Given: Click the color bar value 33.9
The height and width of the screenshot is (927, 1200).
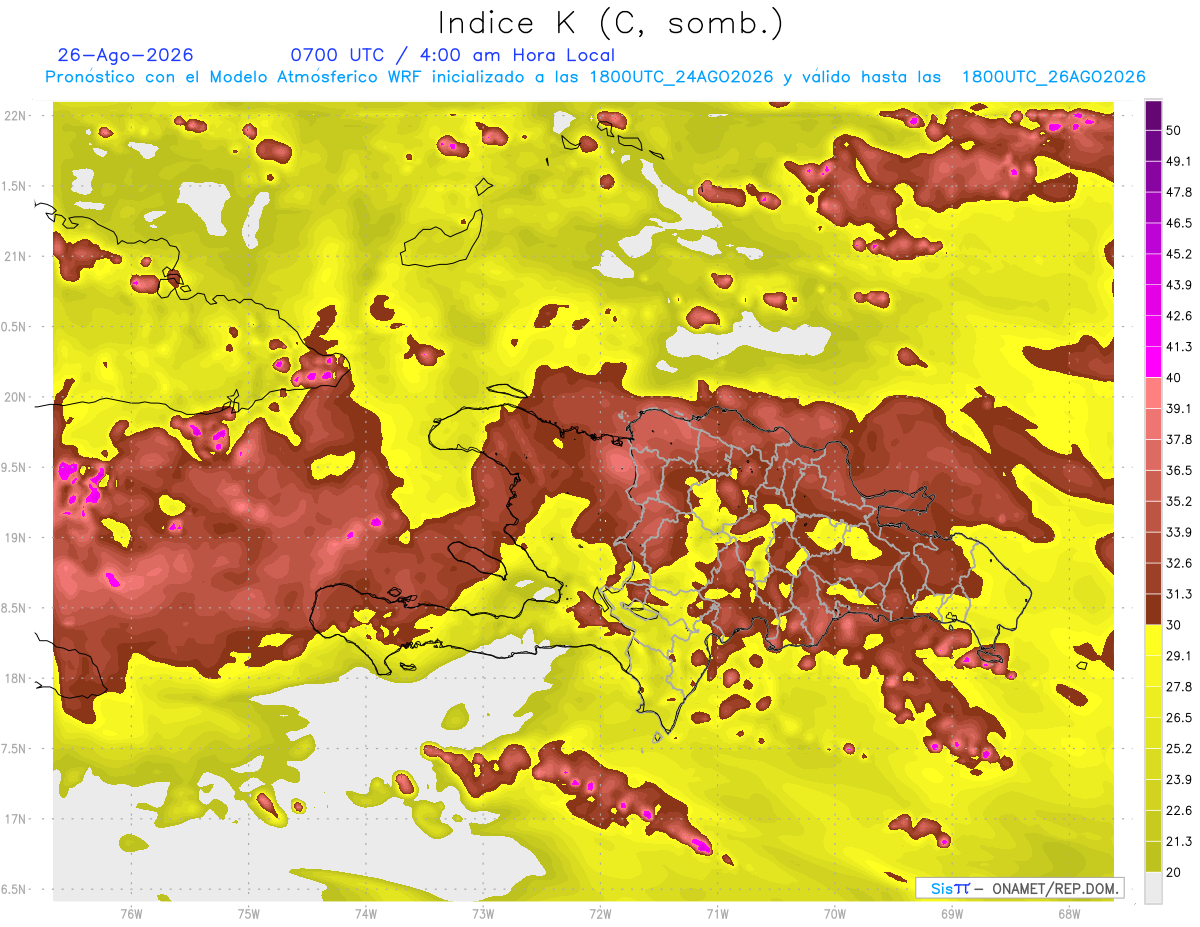Looking at the screenshot, I should click(x=1179, y=532).
